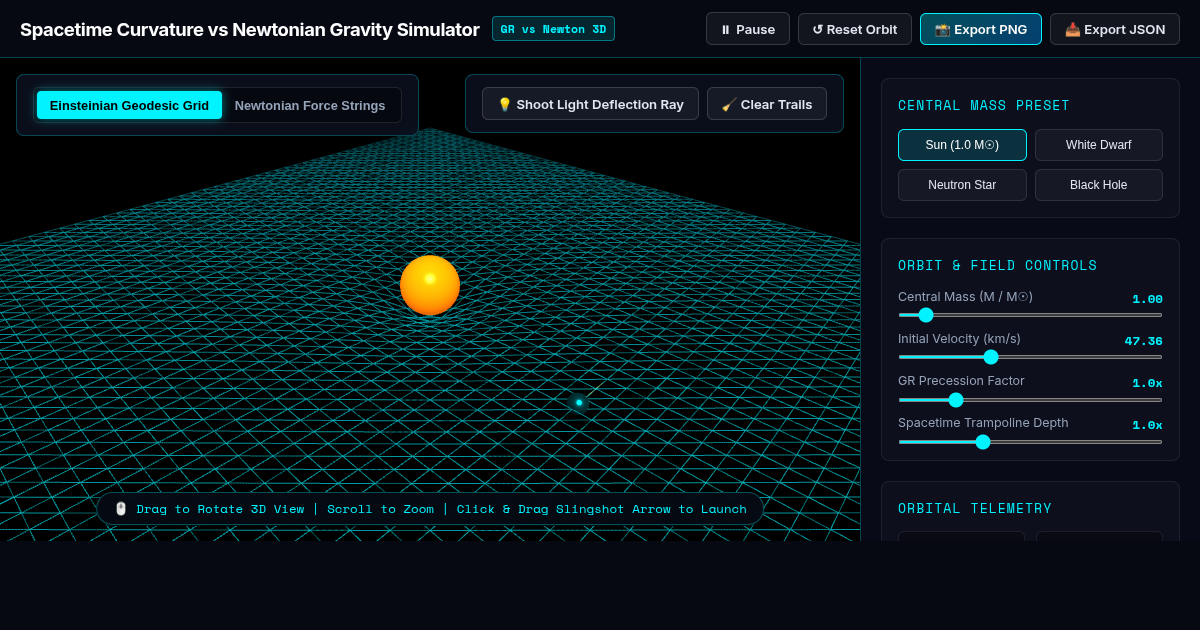Select the Sun (1.0 M☉) preset
This screenshot has height=630, width=1200.
click(962, 145)
